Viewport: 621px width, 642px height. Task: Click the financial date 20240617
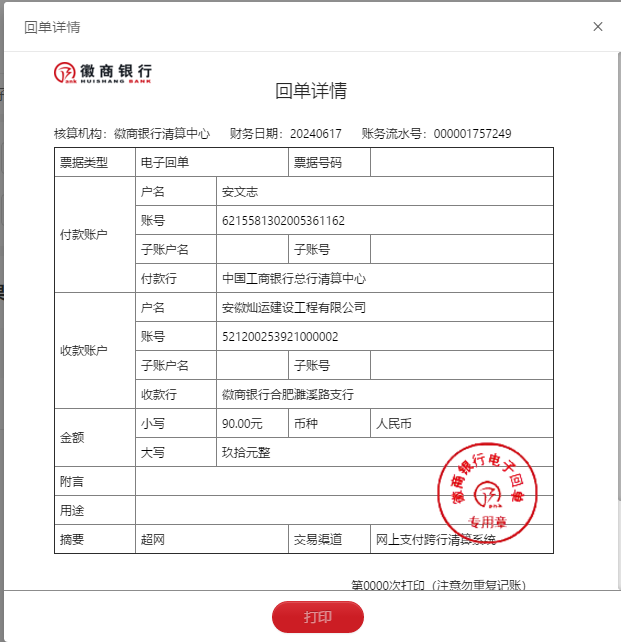coord(315,134)
